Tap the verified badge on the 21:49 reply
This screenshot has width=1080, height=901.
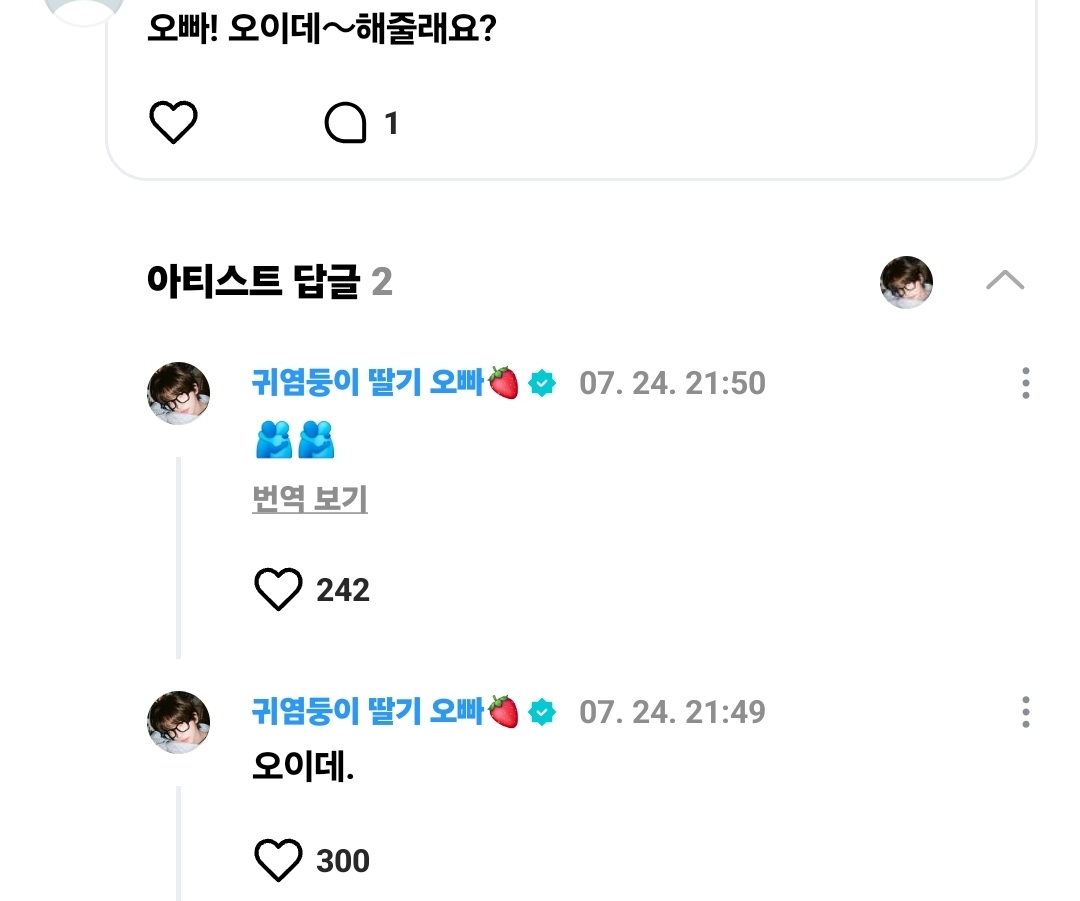542,712
